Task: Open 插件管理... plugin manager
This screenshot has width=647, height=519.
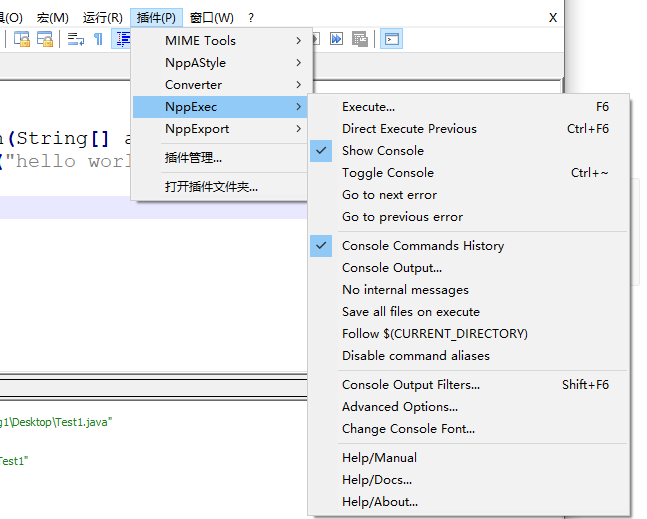Action: (x=193, y=157)
